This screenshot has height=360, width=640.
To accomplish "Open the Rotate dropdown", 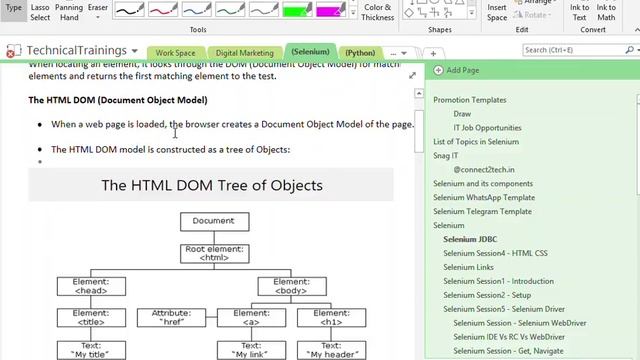I will click(x=533, y=15).
